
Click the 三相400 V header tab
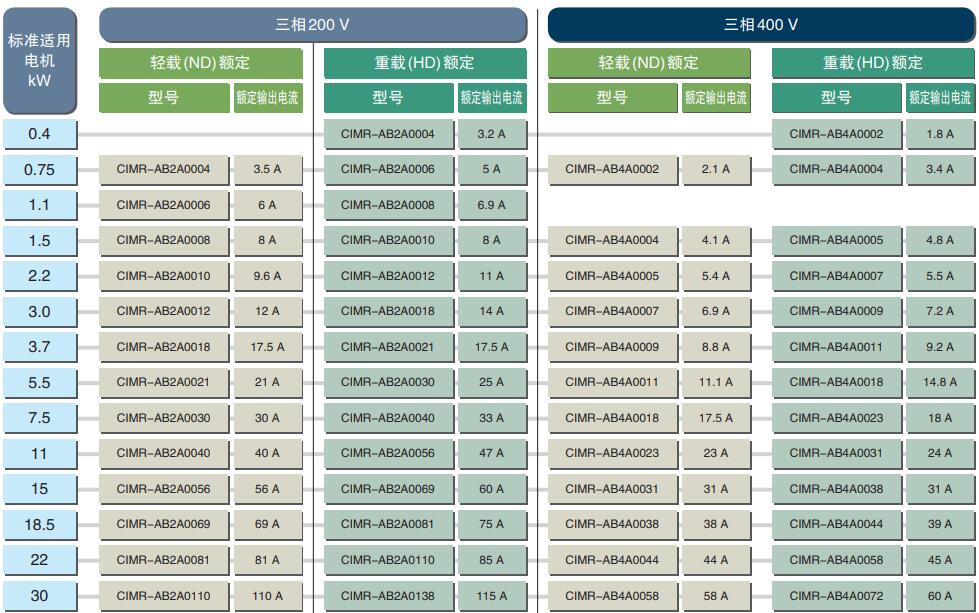pyautogui.click(x=761, y=25)
